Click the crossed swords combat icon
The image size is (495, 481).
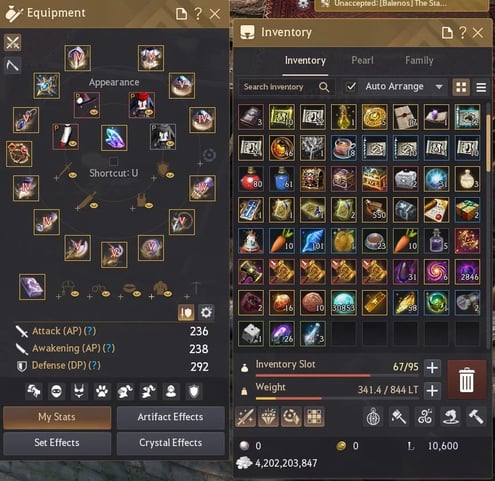pyautogui.click(x=13, y=43)
